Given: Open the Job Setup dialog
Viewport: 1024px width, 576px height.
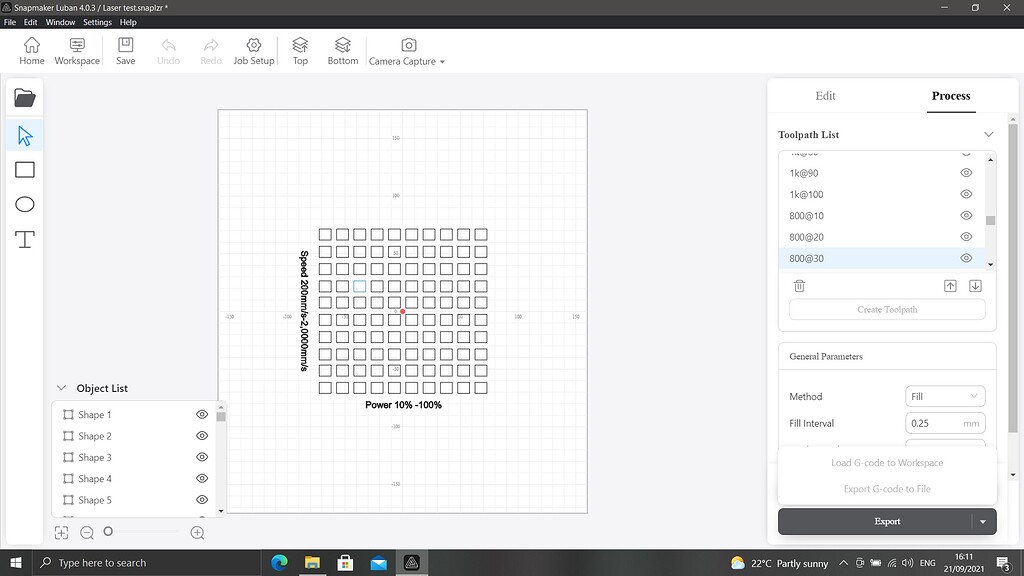Looking at the screenshot, I should tap(253, 48).
